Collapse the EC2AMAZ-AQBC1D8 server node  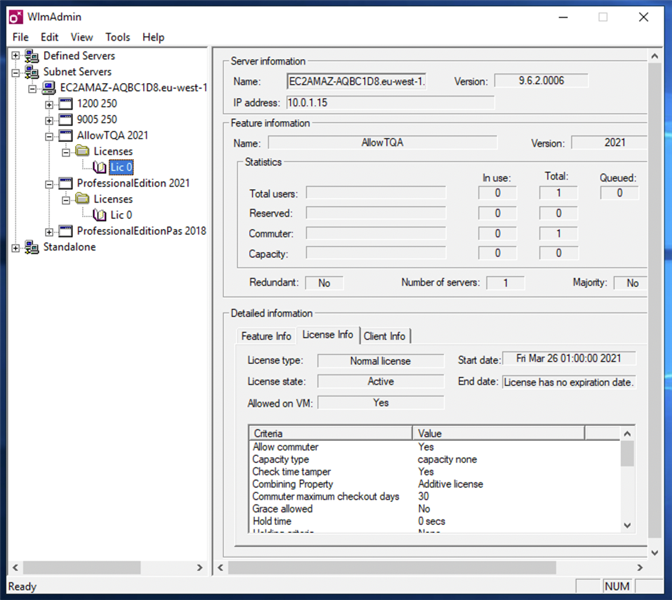[x=33, y=88]
